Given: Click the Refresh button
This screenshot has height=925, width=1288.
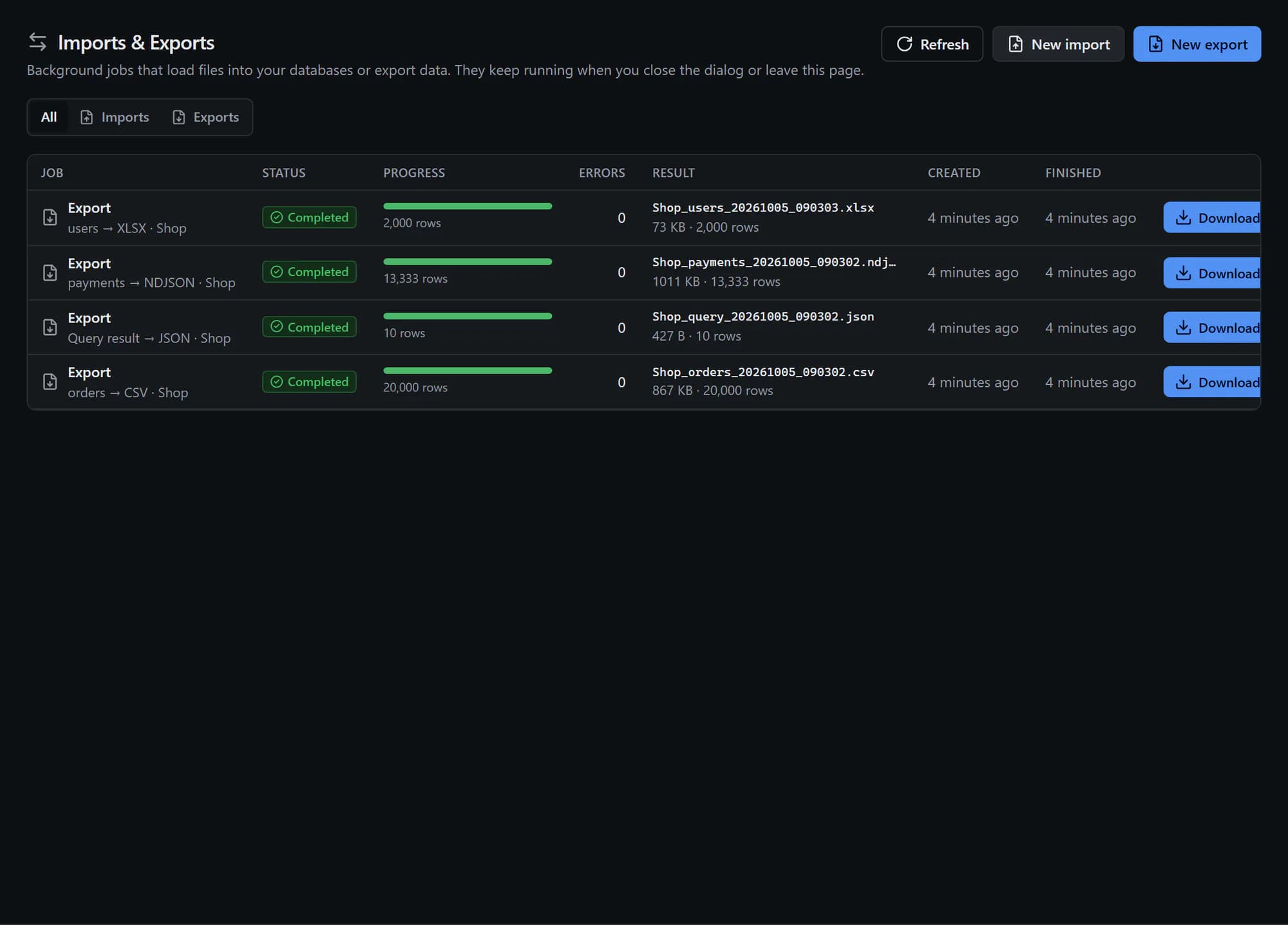Looking at the screenshot, I should pyautogui.click(x=932, y=44).
